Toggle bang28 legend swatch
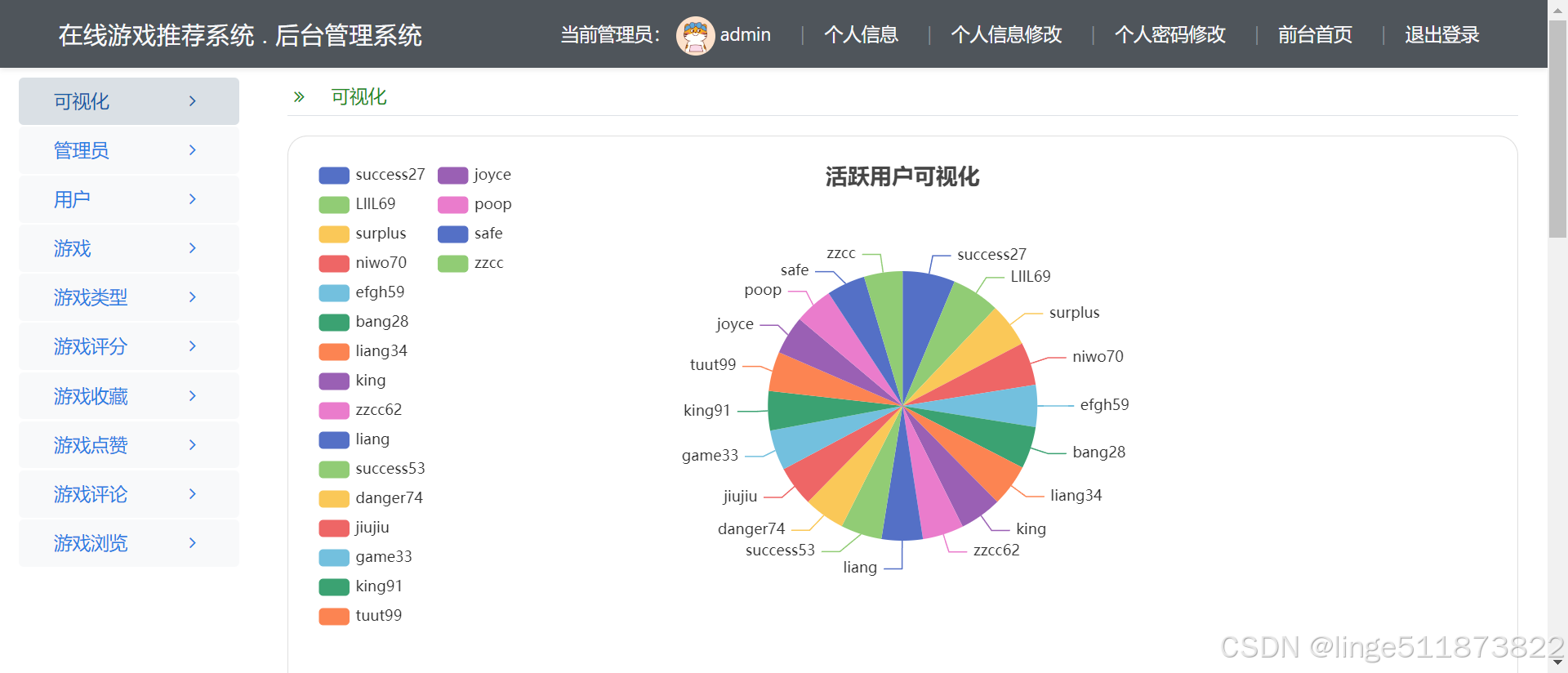The height and width of the screenshot is (673, 1568). pyautogui.click(x=334, y=322)
